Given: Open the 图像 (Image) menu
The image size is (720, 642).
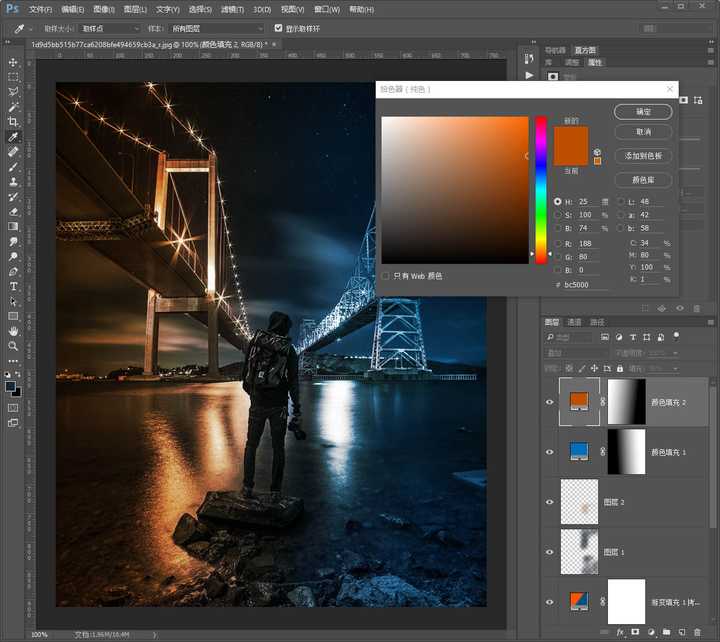Looking at the screenshot, I should pyautogui.click(x=104, y=9).
